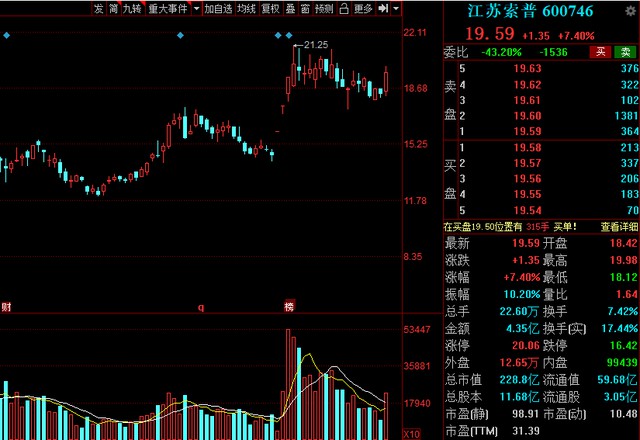Open the 查看详细 view details link
The image size is (640, 440).
coord(620,228)
